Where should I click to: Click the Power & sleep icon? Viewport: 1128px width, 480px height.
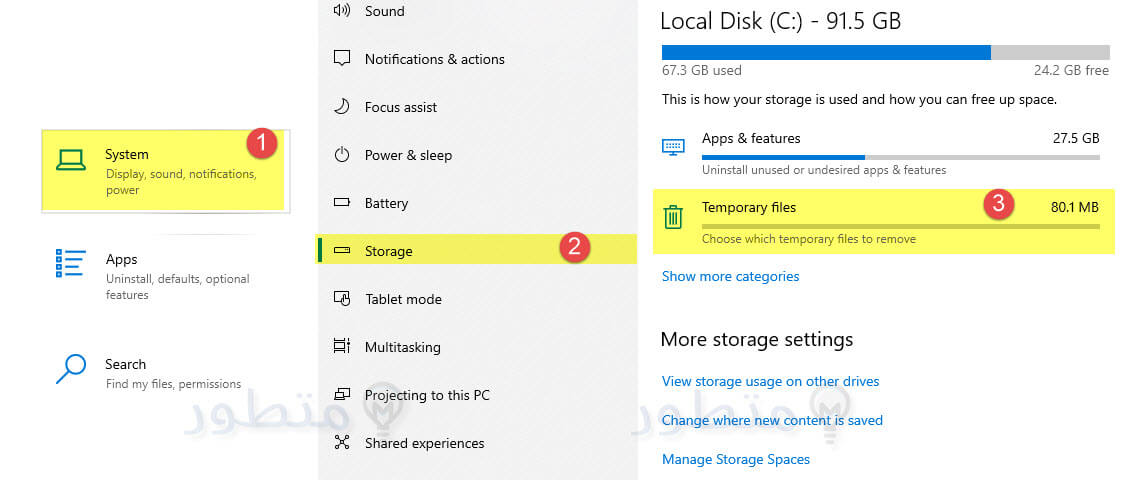(342, 155)
